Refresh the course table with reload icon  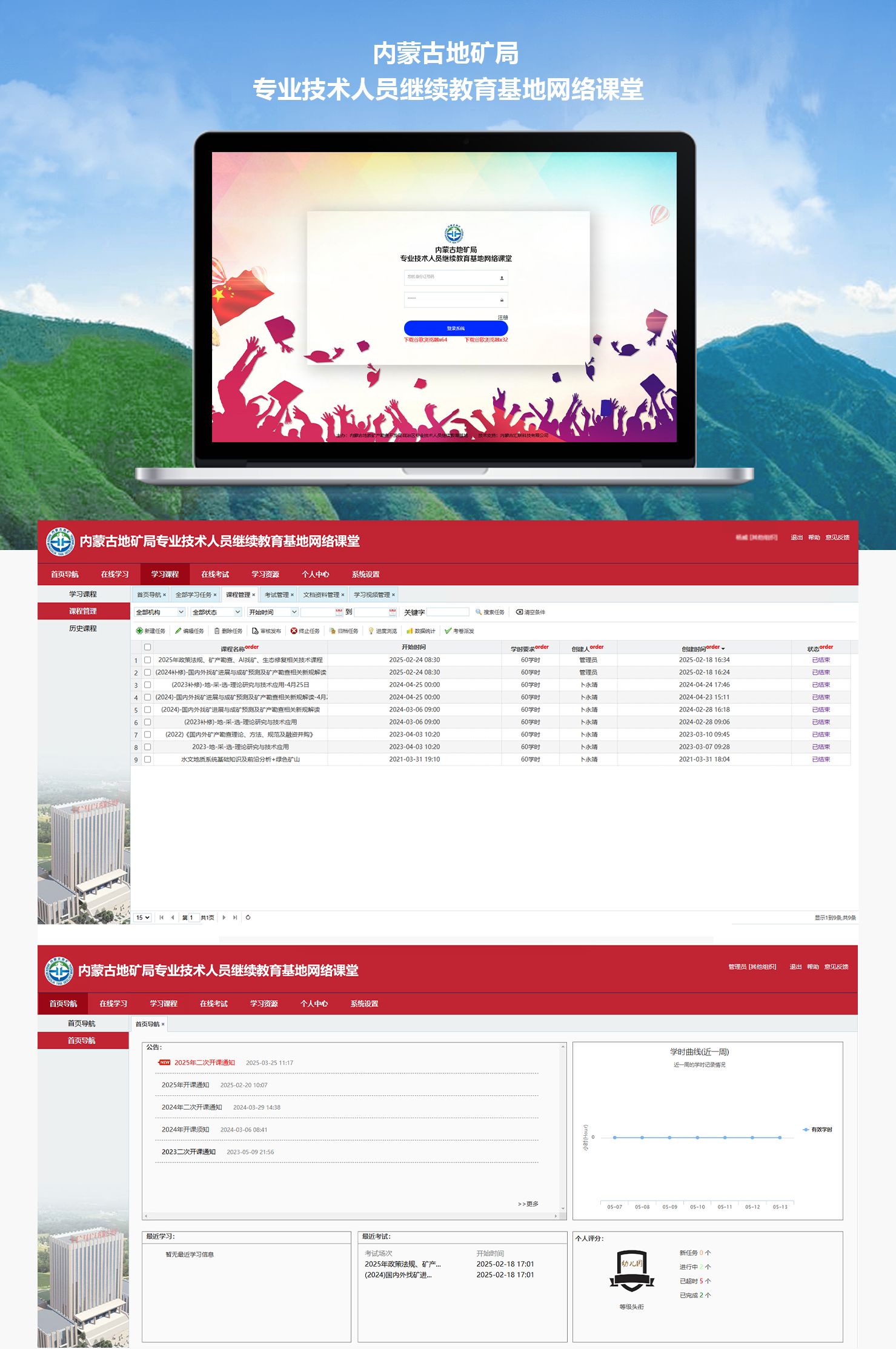(248, 917)
